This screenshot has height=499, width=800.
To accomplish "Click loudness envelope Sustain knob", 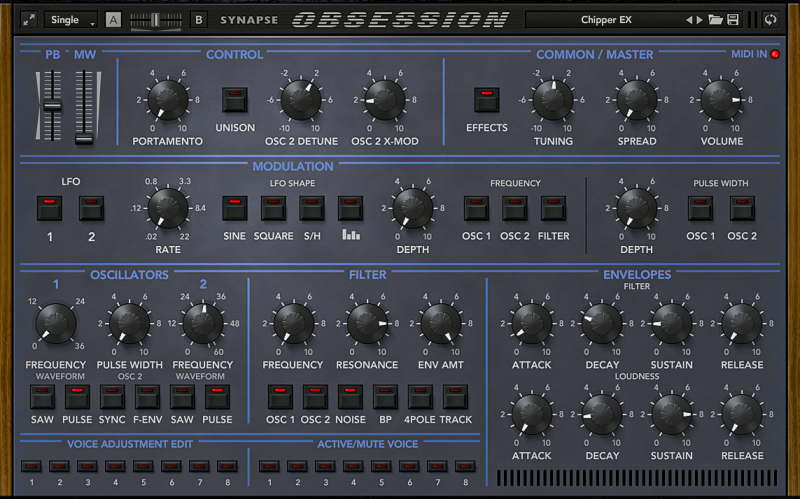I will (672, 414).
